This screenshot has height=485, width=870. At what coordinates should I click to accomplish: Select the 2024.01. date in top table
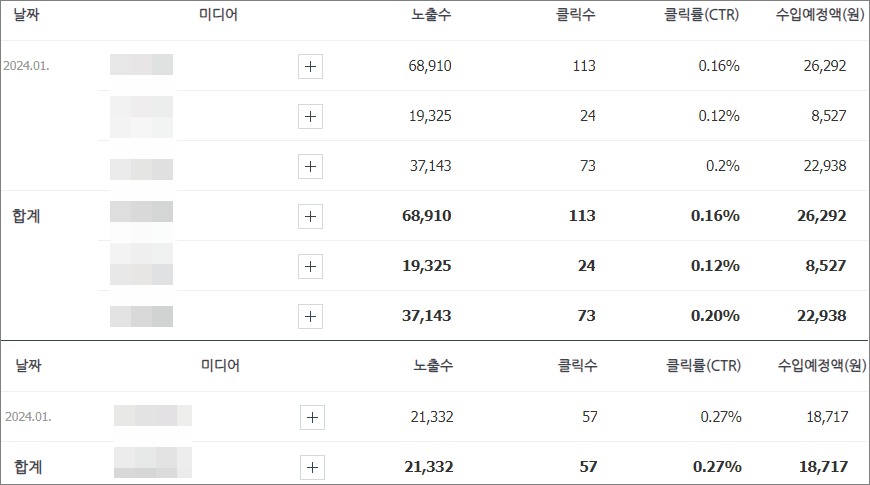coord(27,66)
